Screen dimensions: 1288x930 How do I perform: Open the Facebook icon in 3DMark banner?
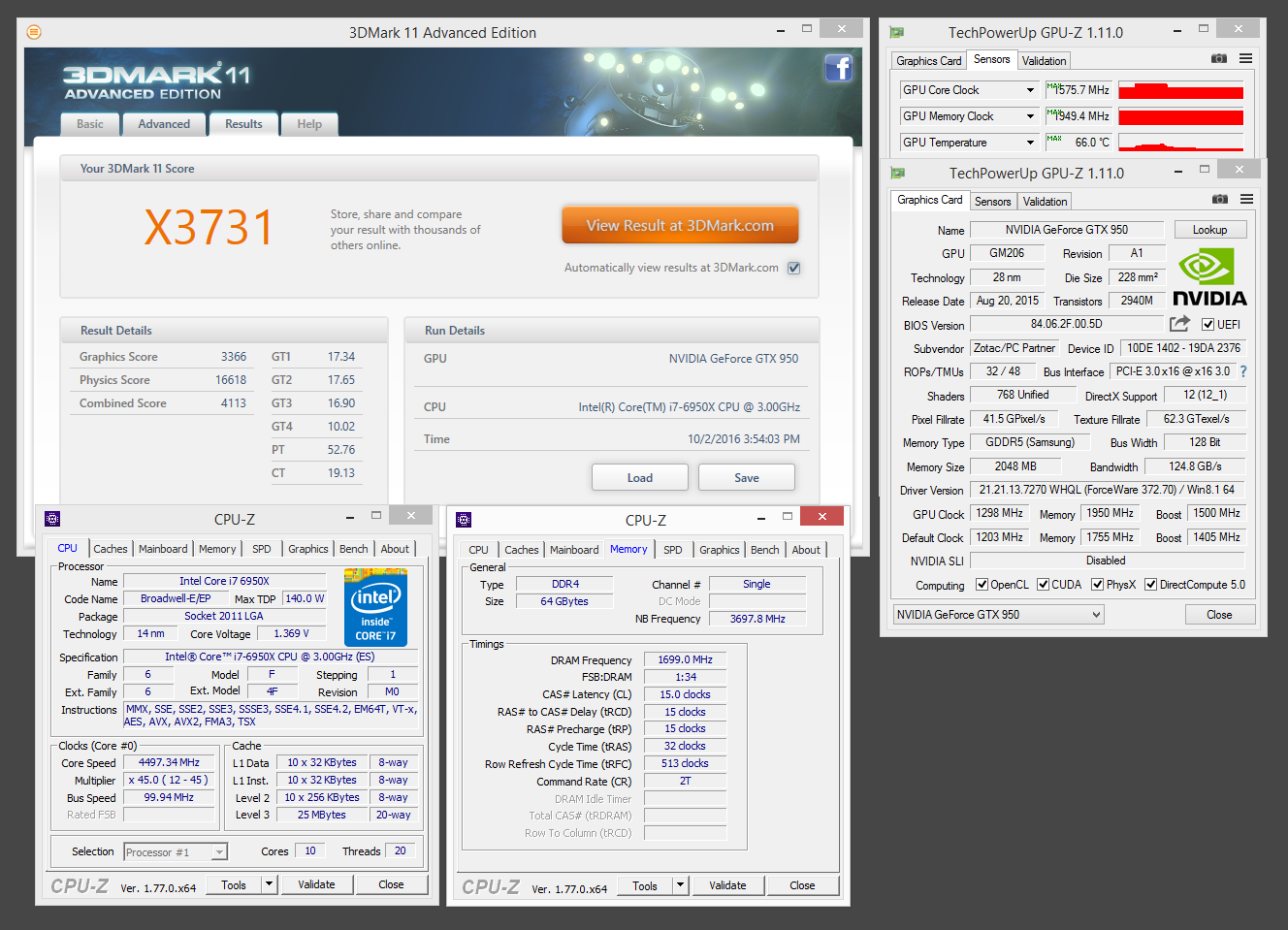(x=838, y=68)
